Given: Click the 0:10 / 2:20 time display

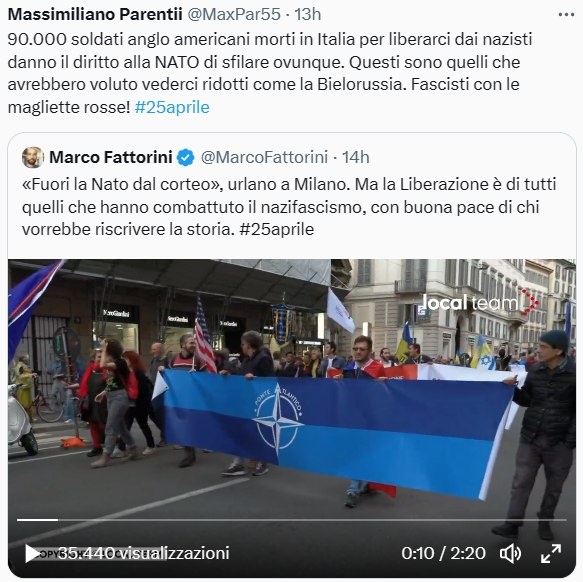Looking at the screenshot, I should tap(443, 553).
